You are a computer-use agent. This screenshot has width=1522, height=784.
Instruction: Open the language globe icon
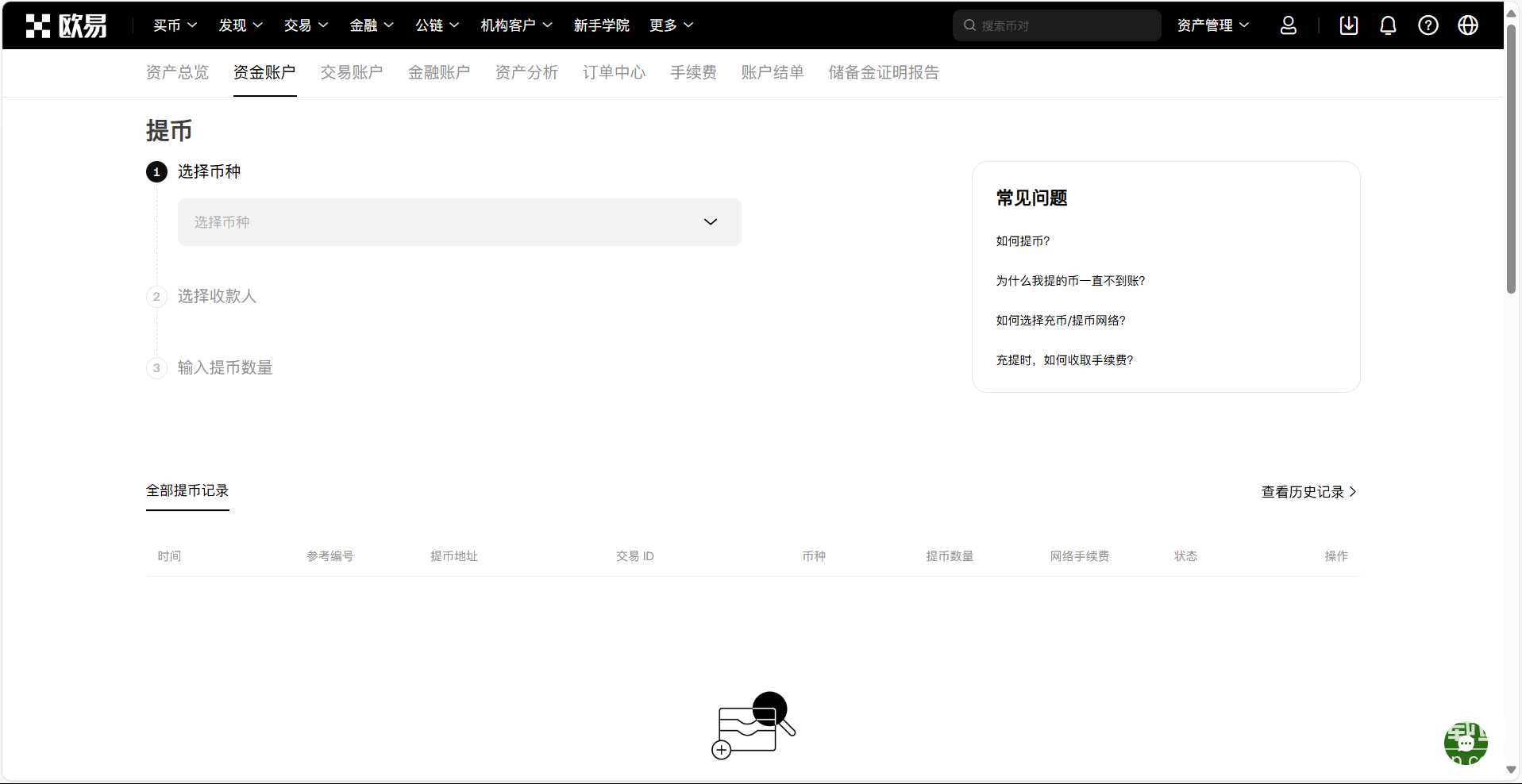tap(1467, 25)
